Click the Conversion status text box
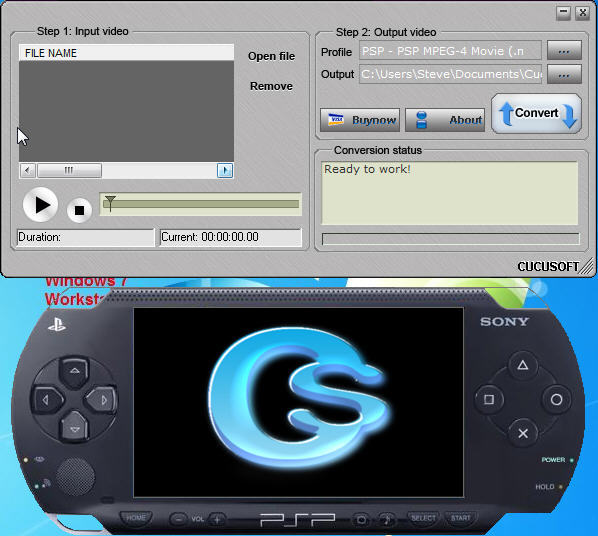598x536 pixels. coord(450,193)
